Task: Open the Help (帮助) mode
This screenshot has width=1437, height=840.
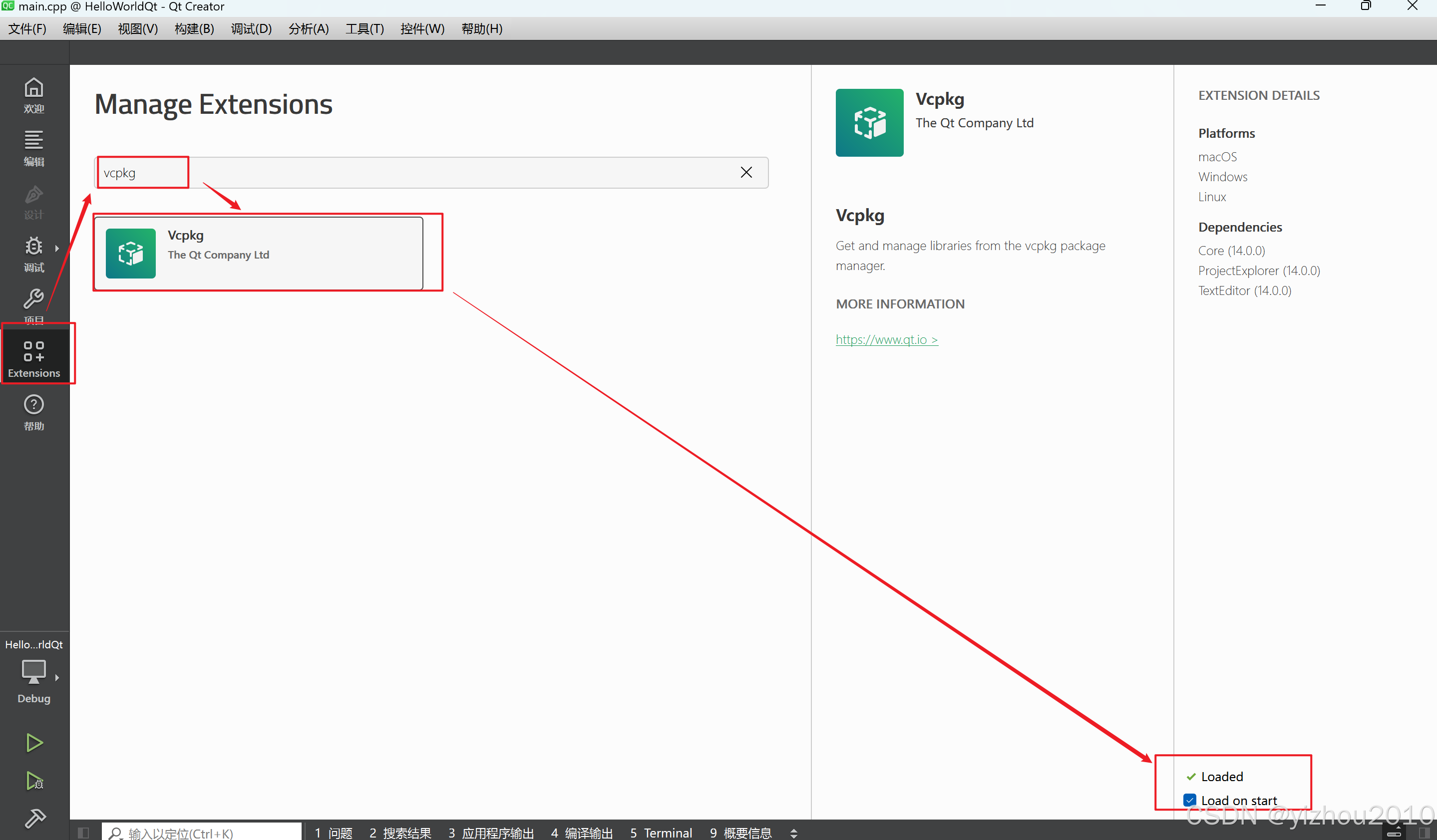Action: click(x=33, y=413)
